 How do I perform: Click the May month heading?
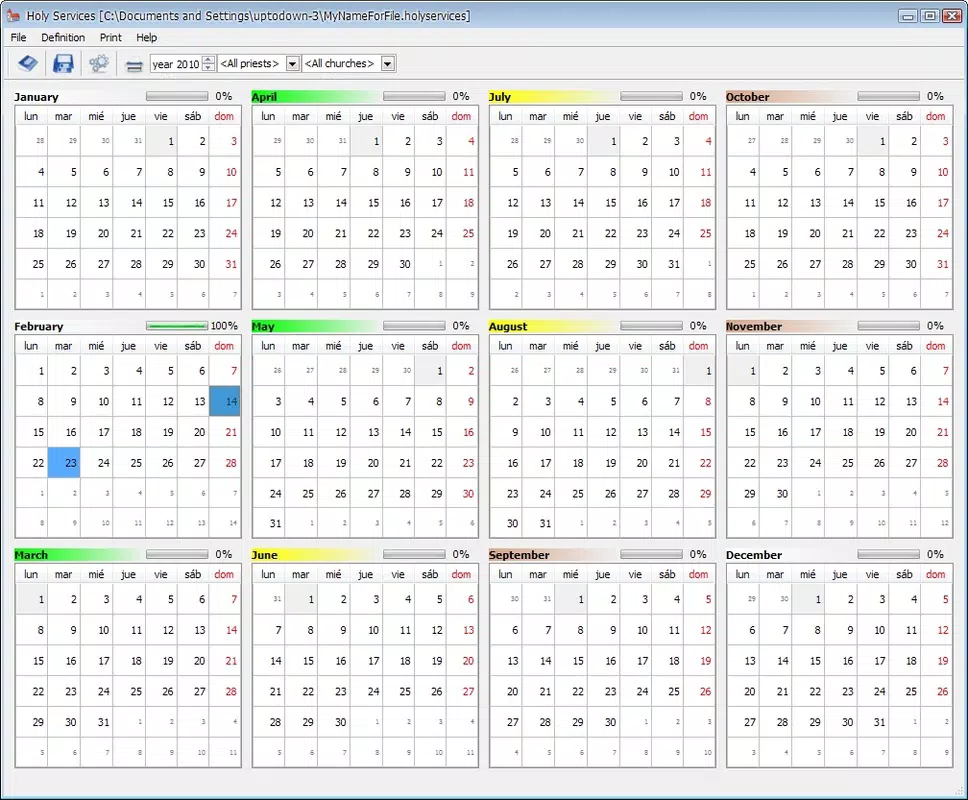tap(263, 327)
